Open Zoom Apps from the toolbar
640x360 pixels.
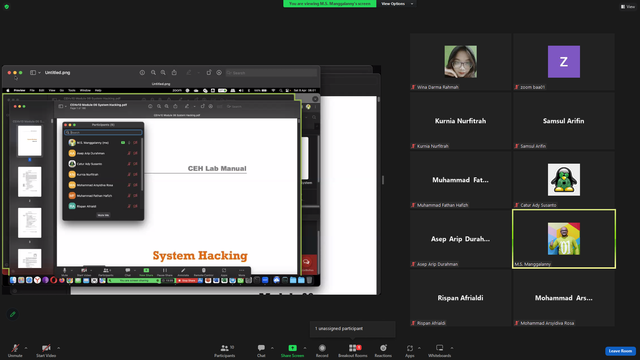pos(410,350)
